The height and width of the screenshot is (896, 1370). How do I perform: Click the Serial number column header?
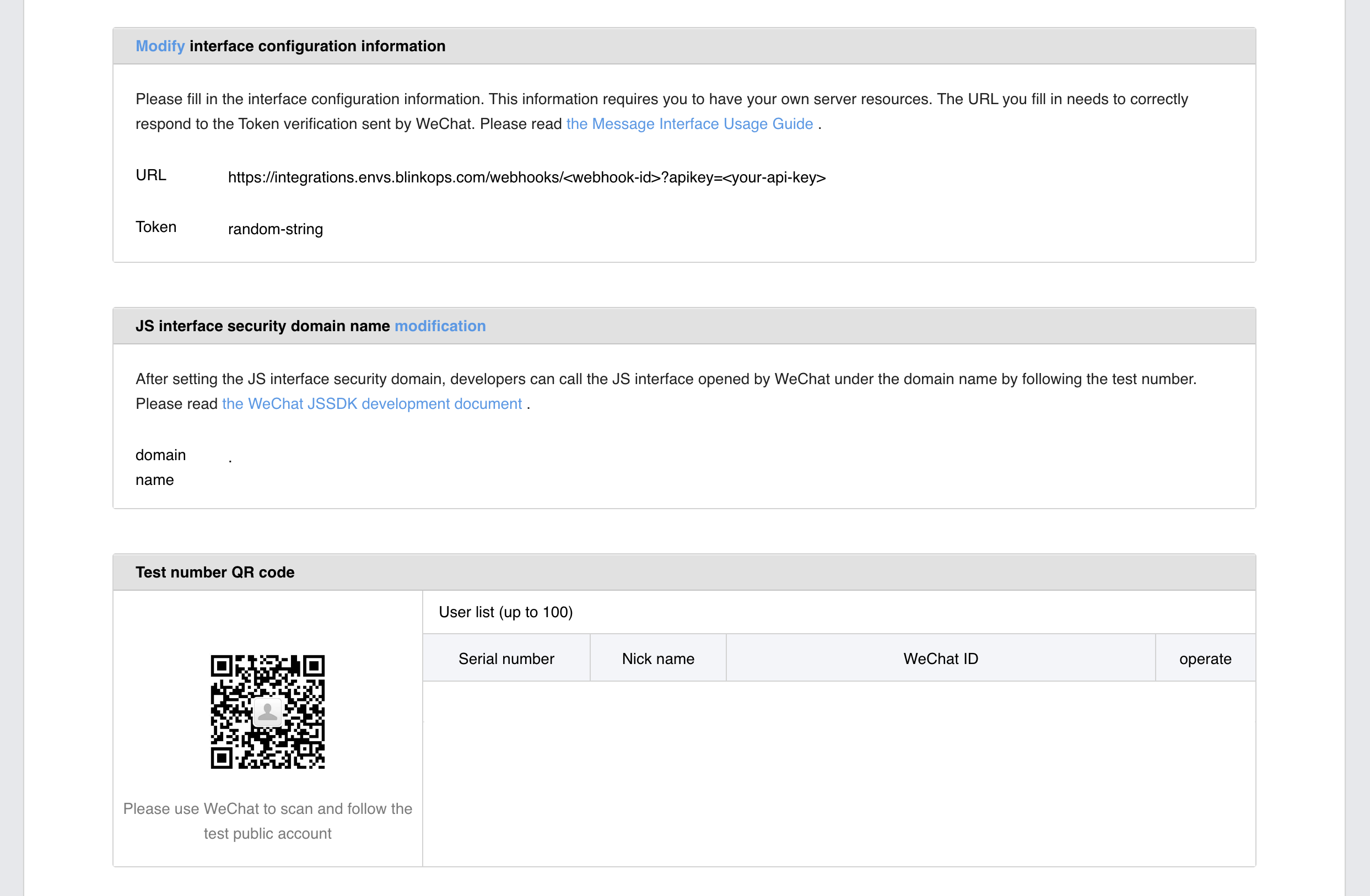pos(506,658)
